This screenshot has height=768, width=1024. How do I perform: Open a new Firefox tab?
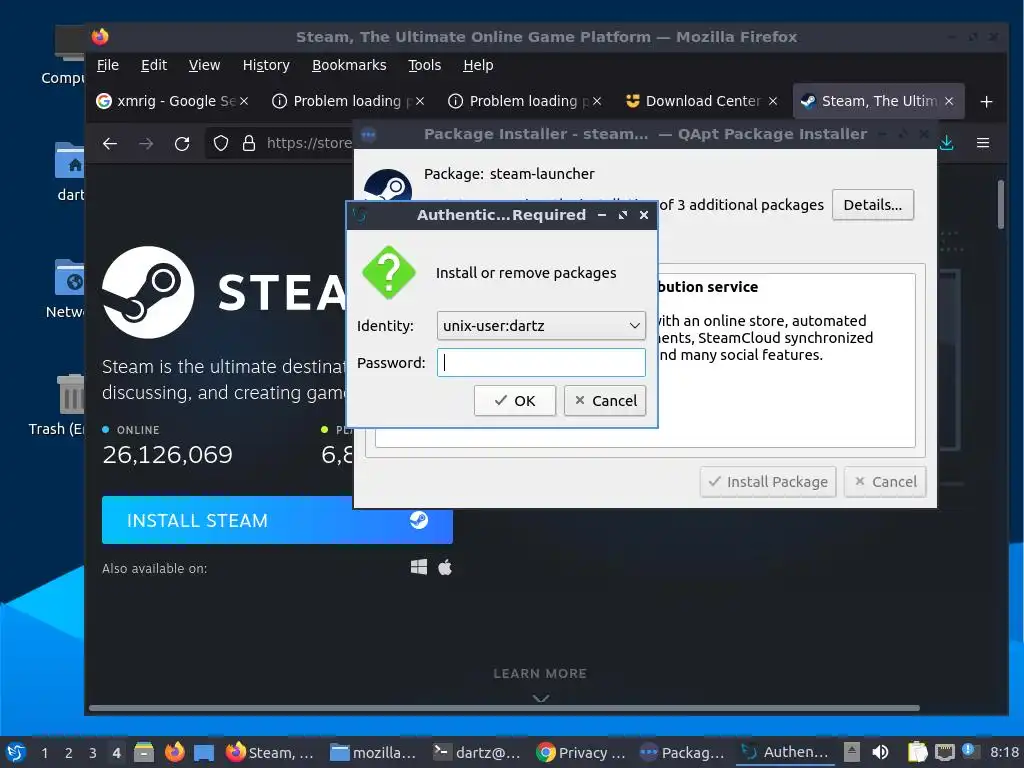986,102
